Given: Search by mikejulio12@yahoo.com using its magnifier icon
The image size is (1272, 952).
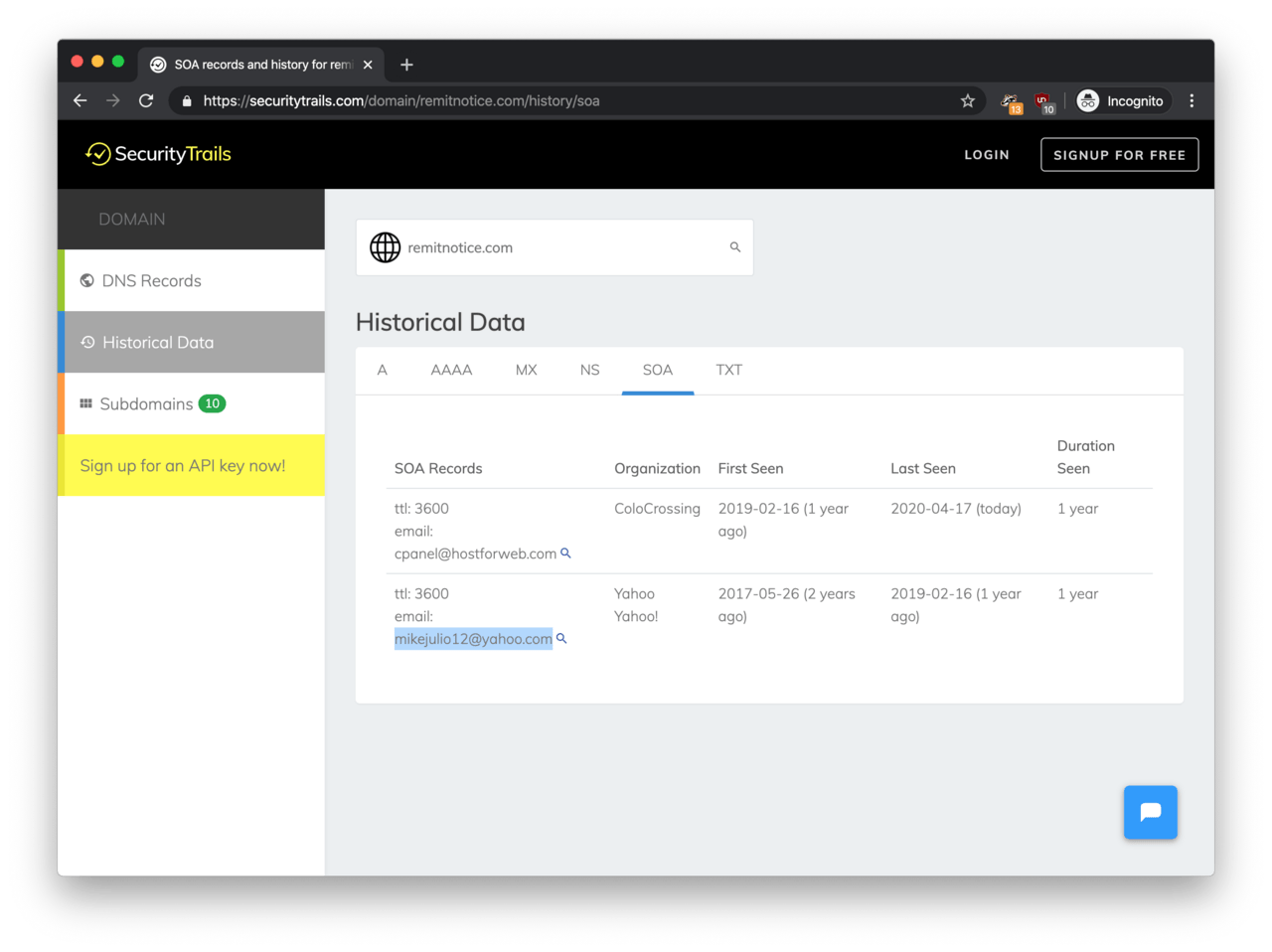Looking at the screenshot, I should (x=561, y=638).
